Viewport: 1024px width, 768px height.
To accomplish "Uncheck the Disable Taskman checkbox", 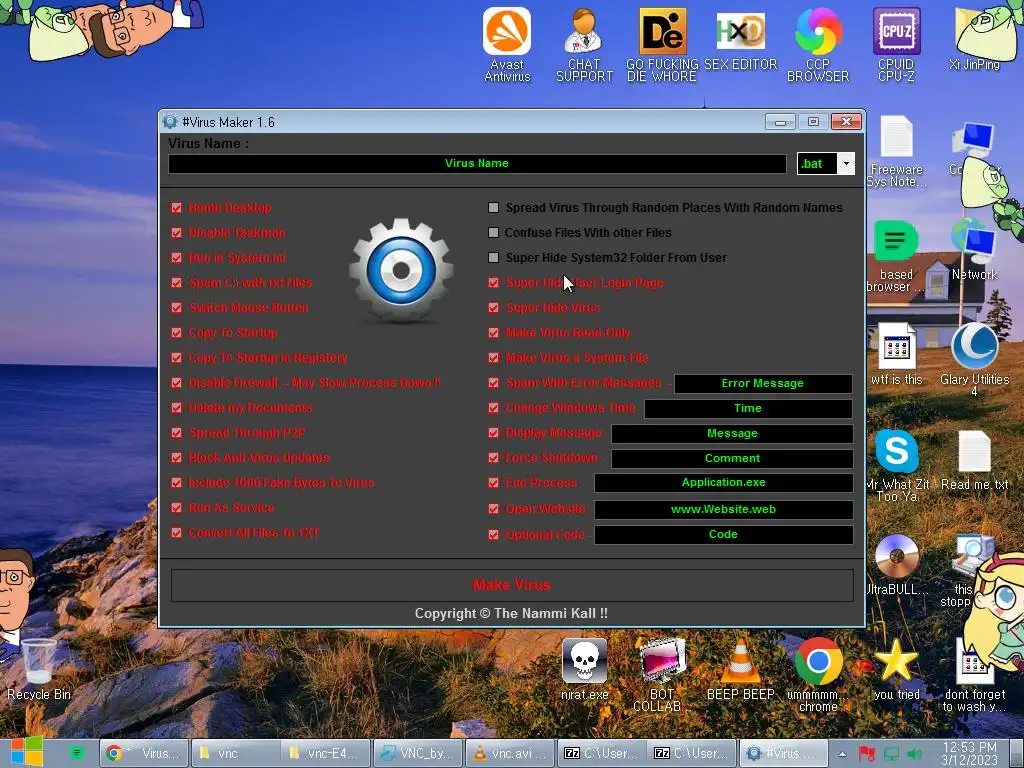I will pos(176,232).
